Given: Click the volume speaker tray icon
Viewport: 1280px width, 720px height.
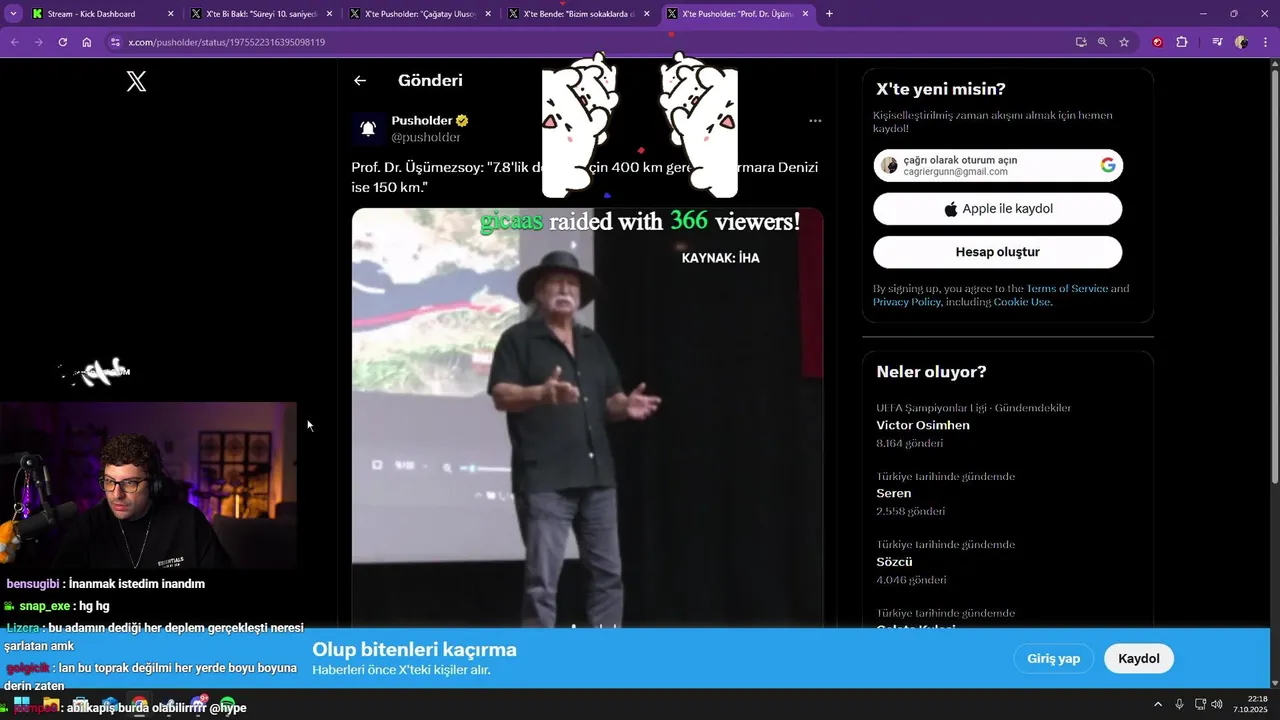Looking at the screenshot, I should click(1217, 704).
